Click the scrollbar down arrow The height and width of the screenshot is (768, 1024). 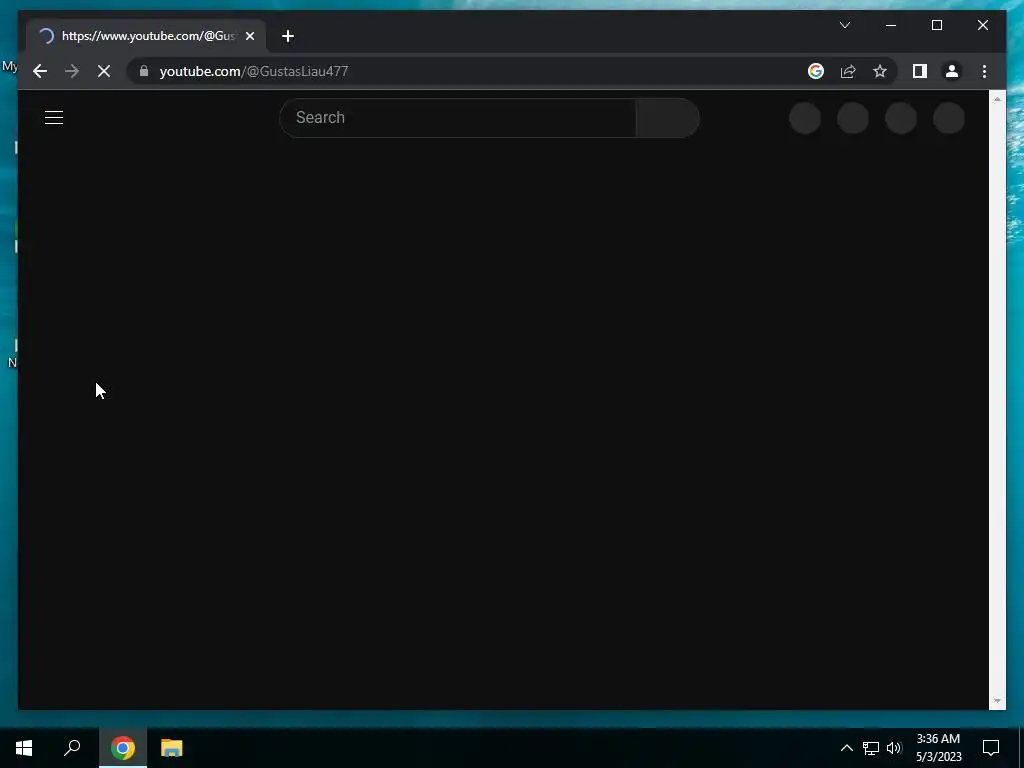tap(997, 701)
